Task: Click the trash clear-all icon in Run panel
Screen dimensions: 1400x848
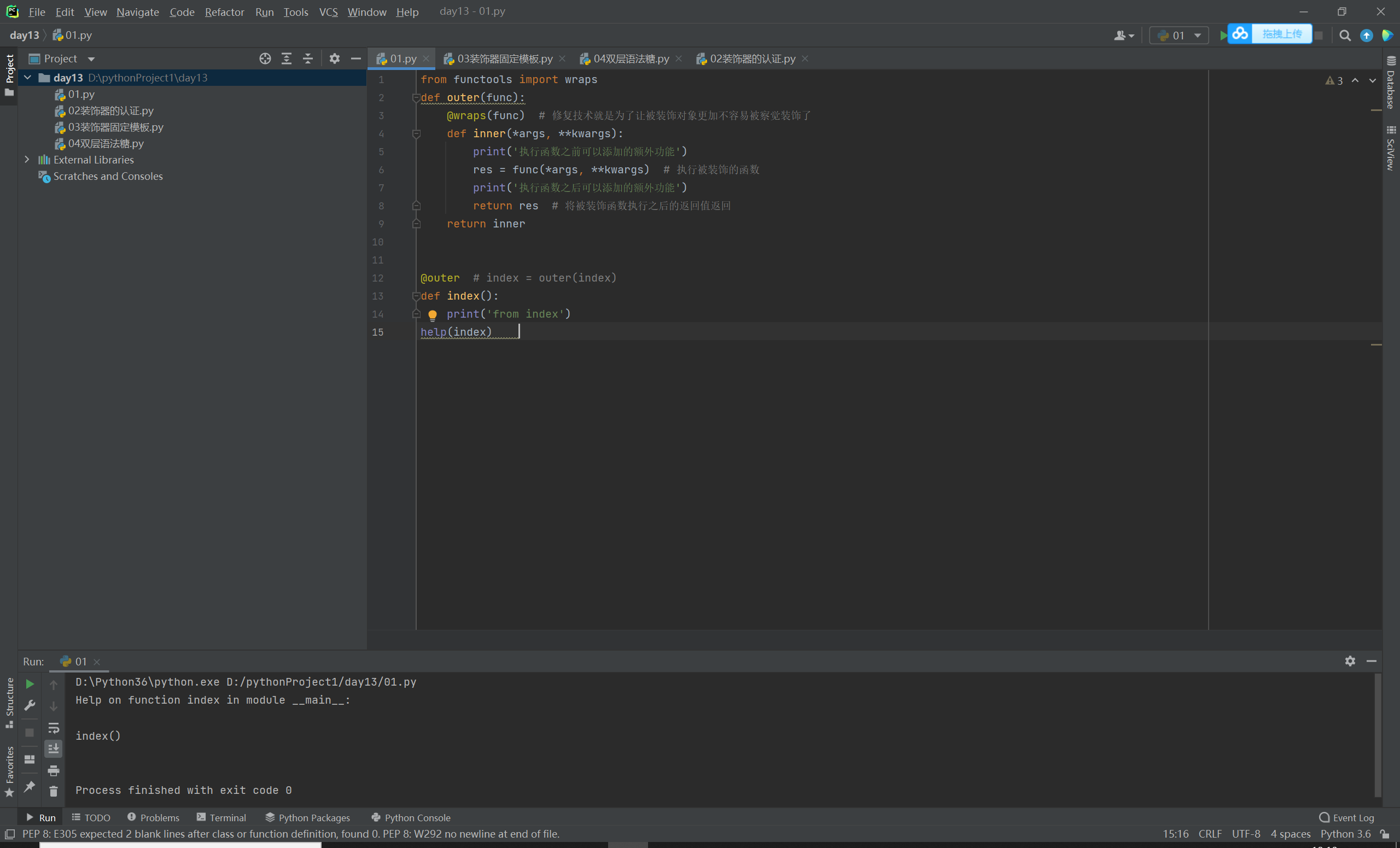Action: click(x=54, y=791)
